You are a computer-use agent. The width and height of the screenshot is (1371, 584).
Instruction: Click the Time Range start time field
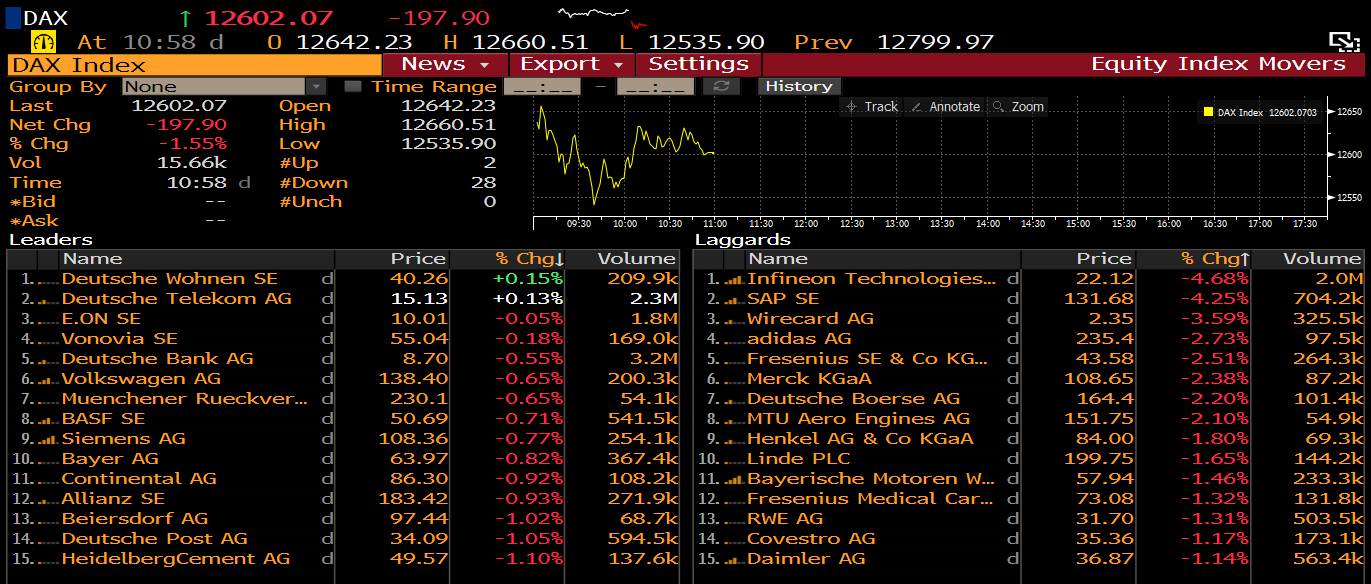(541, 86)
